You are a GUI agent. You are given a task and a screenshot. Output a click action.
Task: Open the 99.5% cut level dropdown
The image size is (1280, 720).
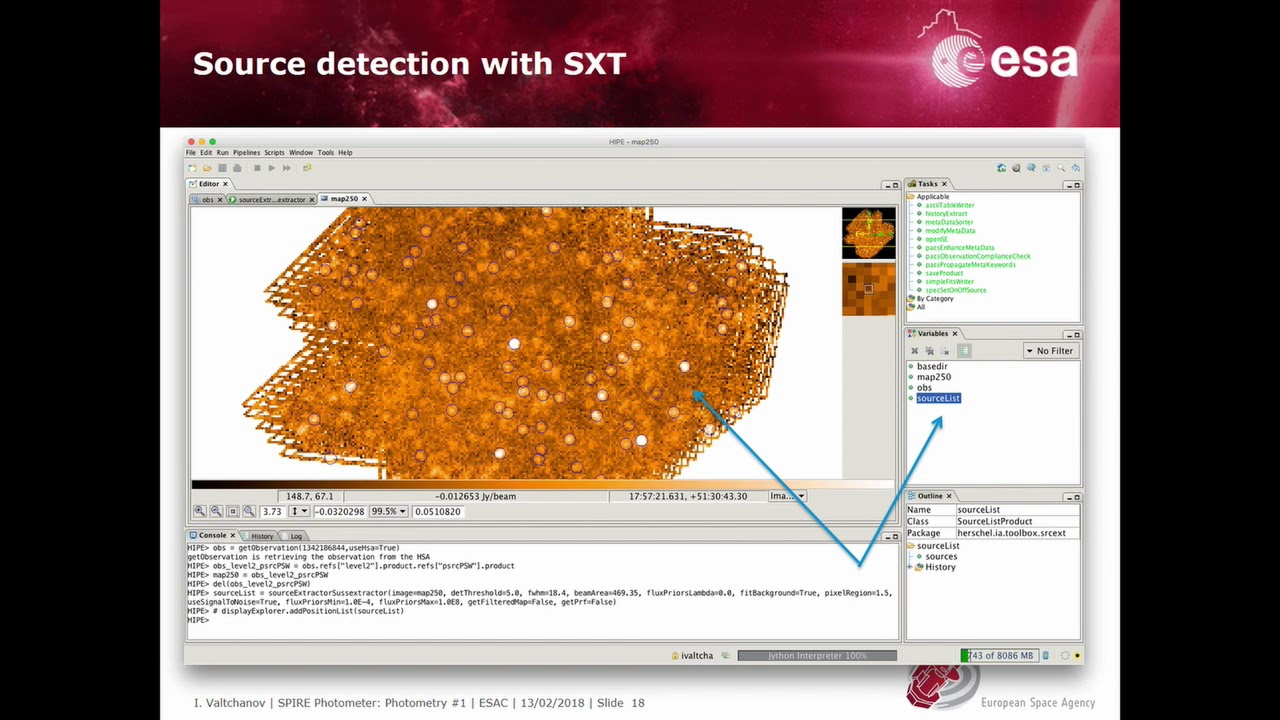(388, 511)
